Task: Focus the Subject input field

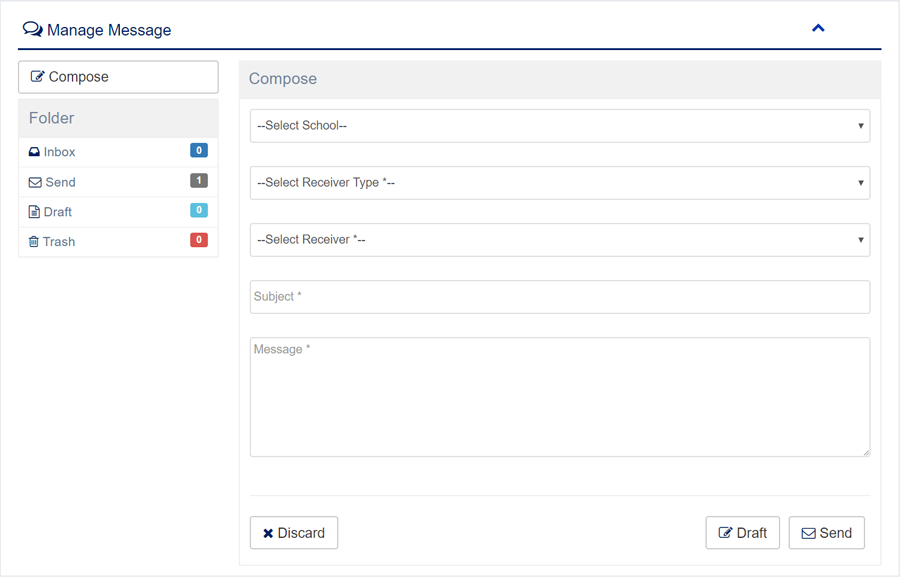Action: (559, 297)
